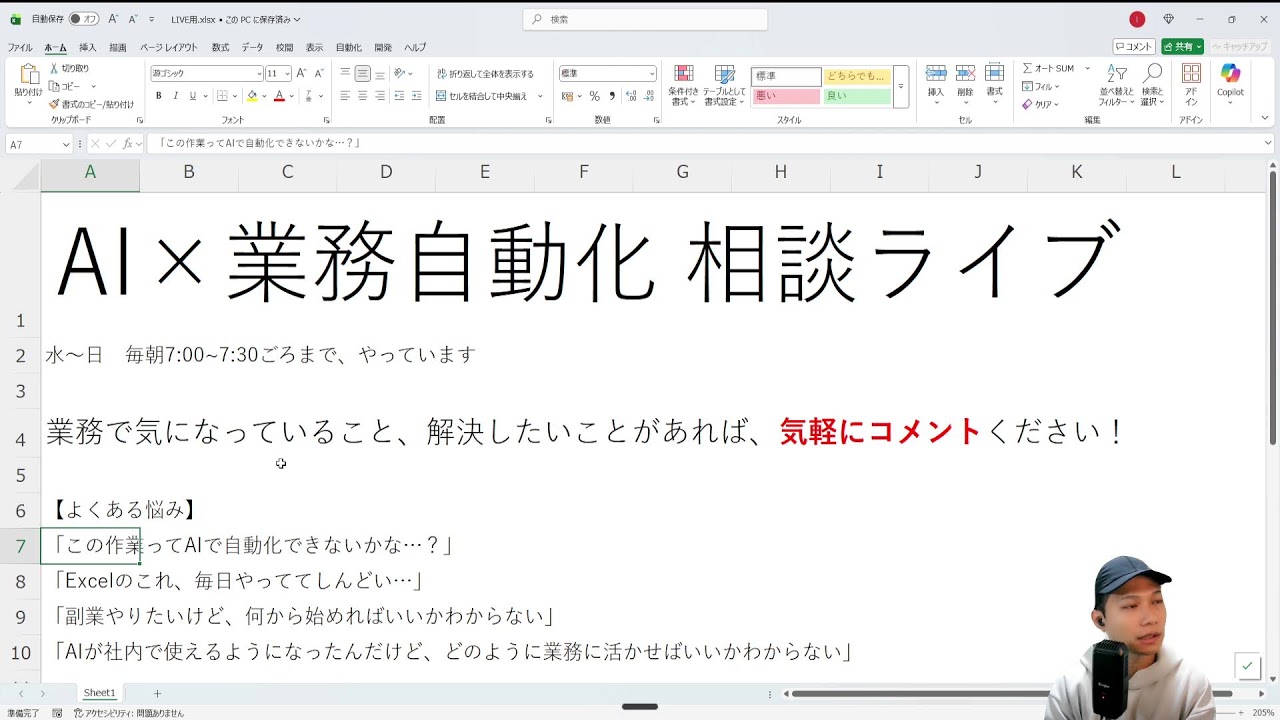Apply the 悪い (Bad) pink cell style
1280x720 pixels.
785,96
